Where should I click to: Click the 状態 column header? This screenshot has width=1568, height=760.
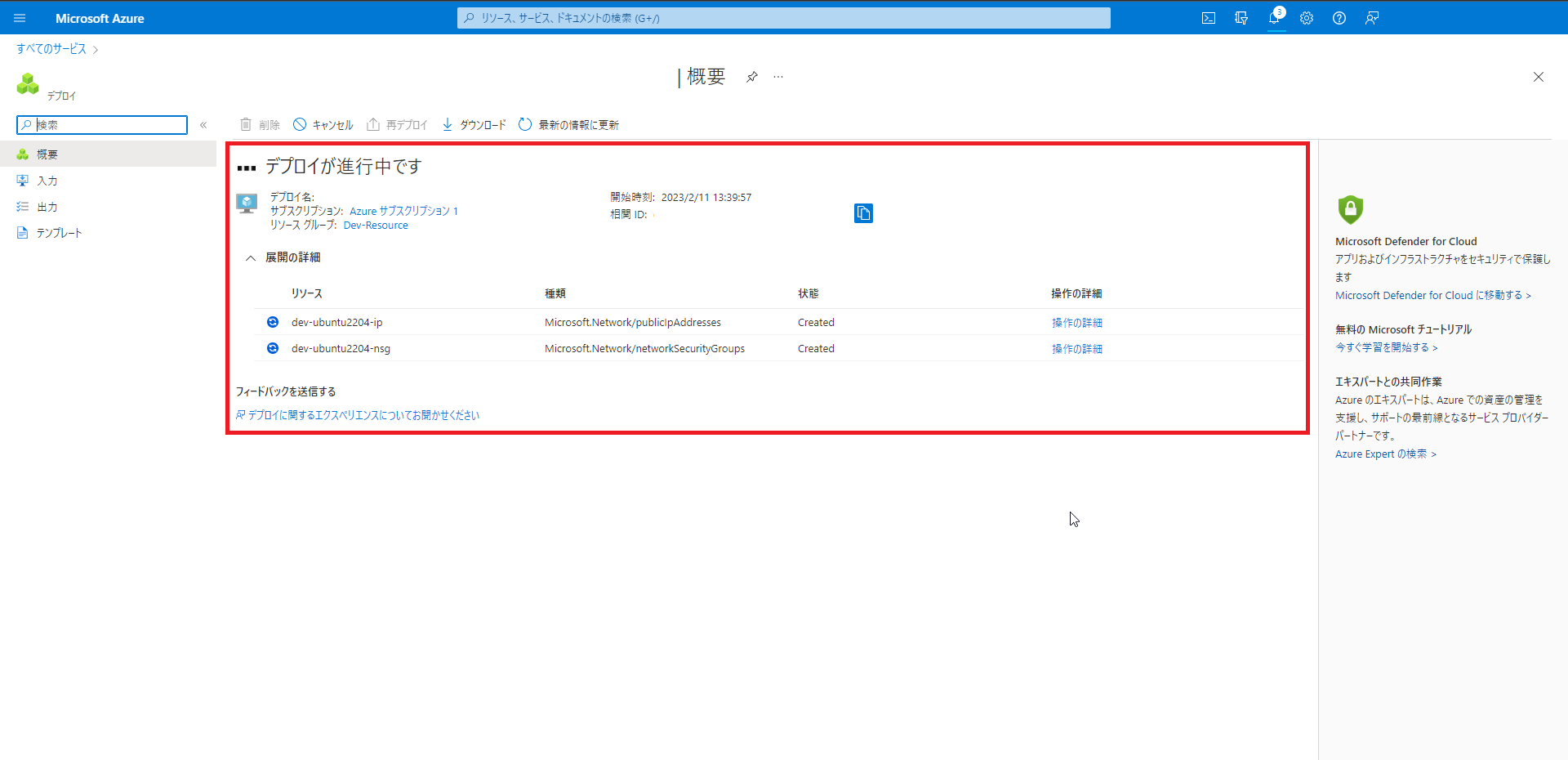pyautogui.click(x=808, y=293)
